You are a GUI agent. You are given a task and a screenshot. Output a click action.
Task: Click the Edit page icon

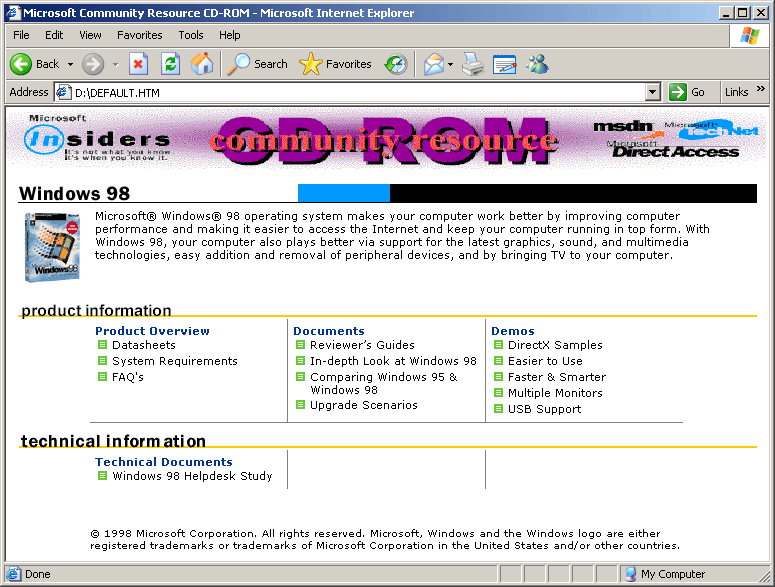[505, 64]
